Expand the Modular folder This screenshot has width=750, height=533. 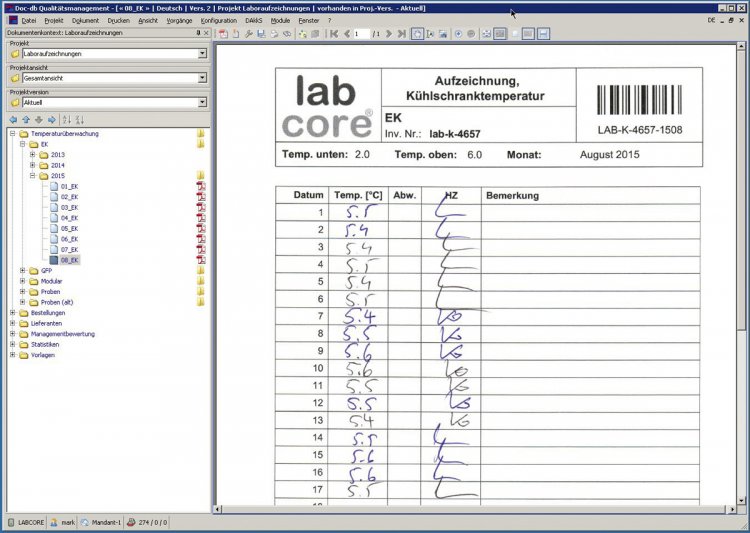click(x=22, y=281)
